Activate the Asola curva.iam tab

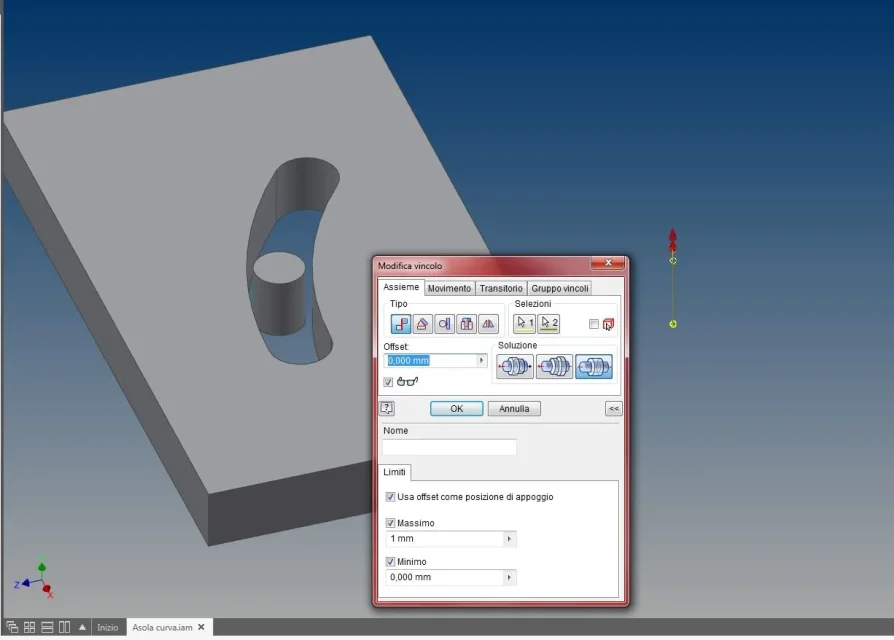(162, 627)
